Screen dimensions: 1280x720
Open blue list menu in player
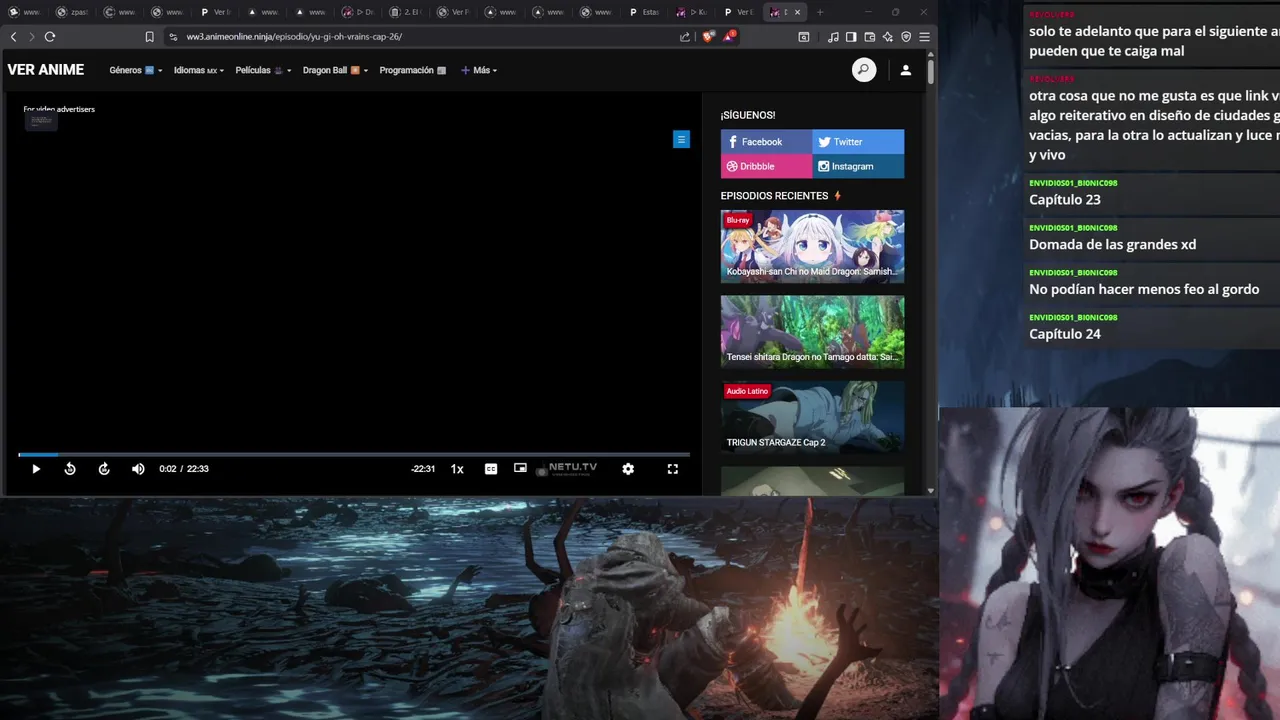(x=681, y=140)
